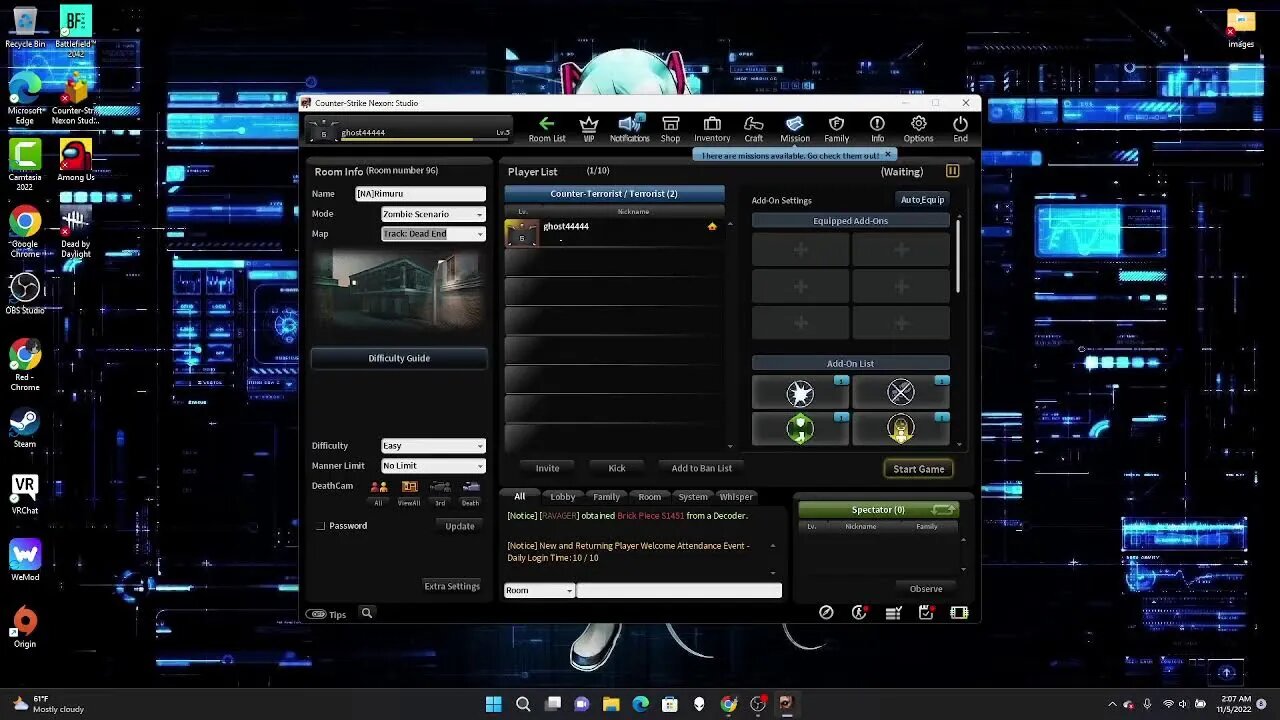
Task: Open the Difficulty Guide
Action: pos(399,358)
